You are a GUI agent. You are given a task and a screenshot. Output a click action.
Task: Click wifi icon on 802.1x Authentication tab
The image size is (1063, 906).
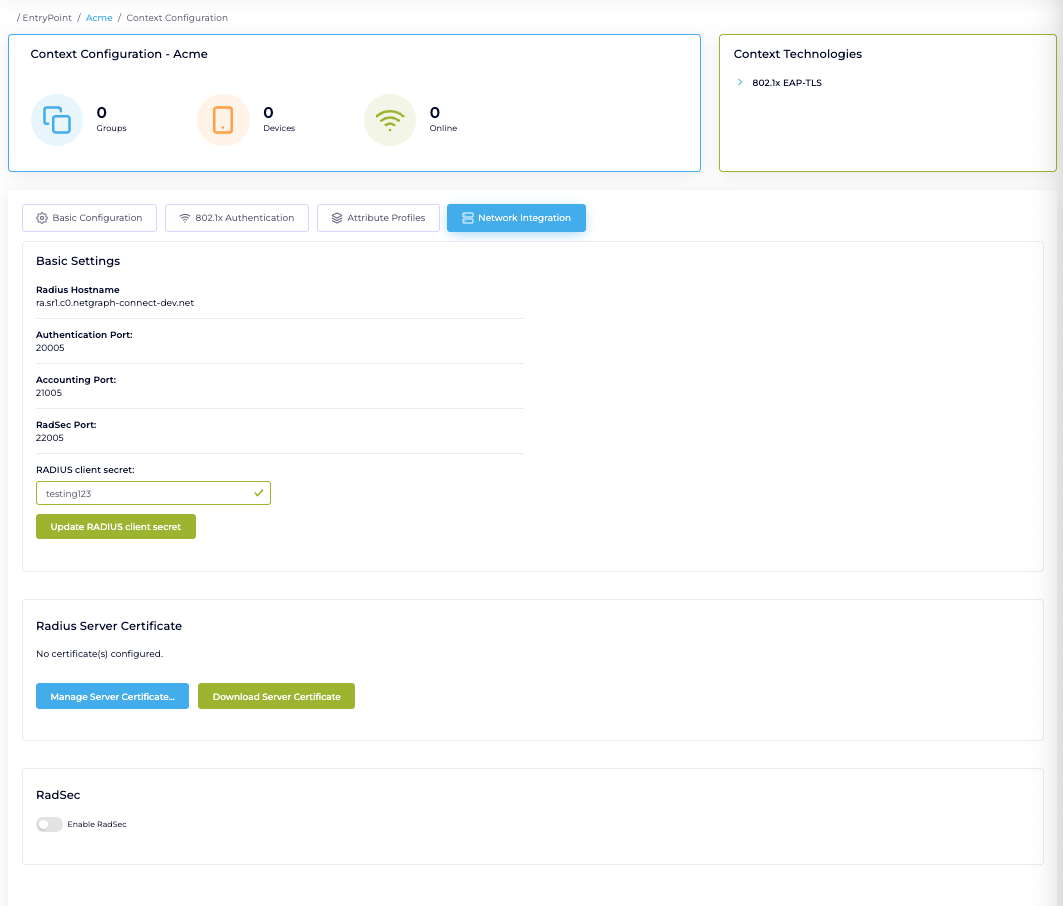click(x=185, y=218)
